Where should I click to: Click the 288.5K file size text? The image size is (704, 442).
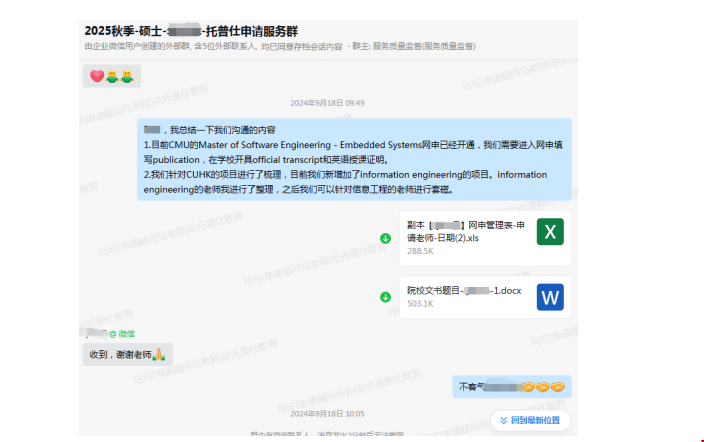click(420, 251)
